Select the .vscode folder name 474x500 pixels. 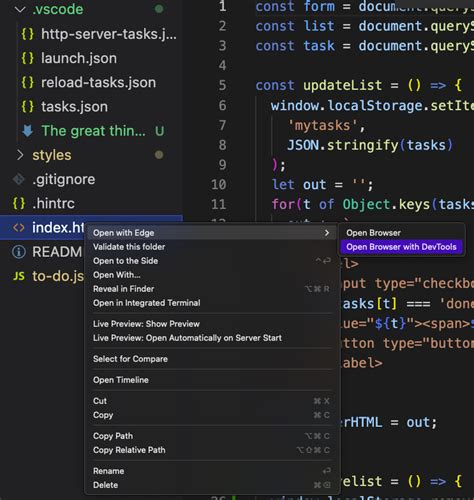[x=58, y=9]
